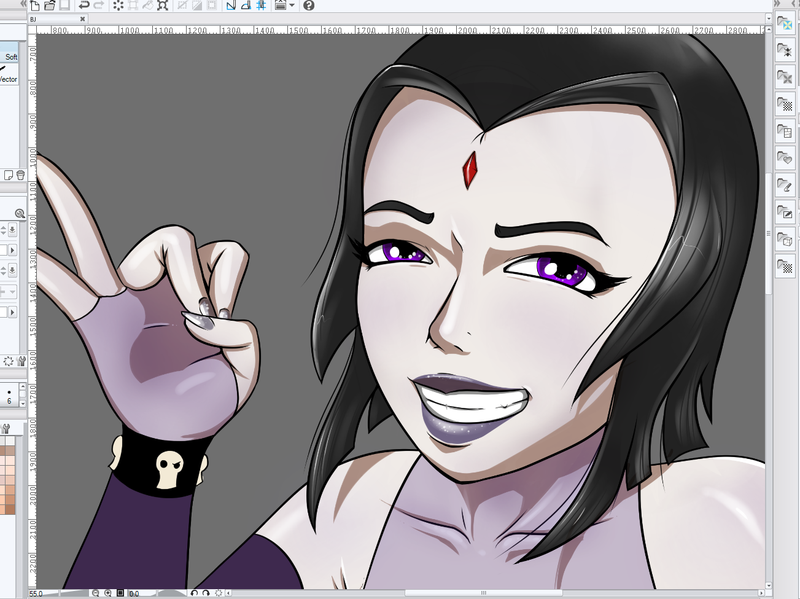The height and width of the screenshot is (599, 800).
Task: Toggle Snap to Grid
Action: pyautogui.click(x=261, y=6)
